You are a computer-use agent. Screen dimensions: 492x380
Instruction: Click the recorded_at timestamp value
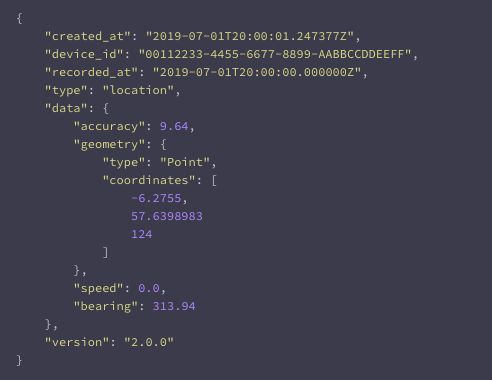[257, 72]
